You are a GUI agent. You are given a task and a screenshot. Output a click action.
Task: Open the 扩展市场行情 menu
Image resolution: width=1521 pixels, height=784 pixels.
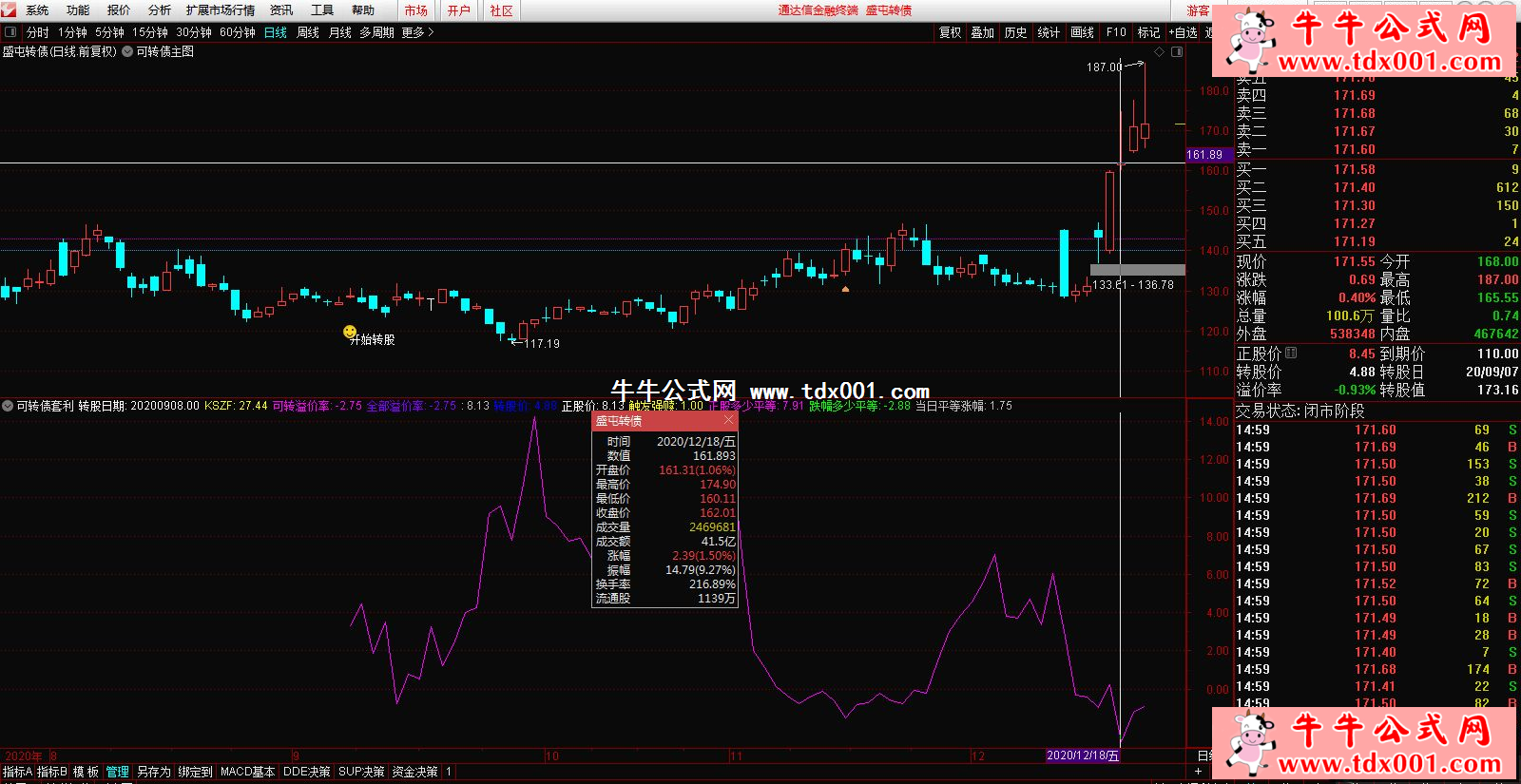coord(221,10)
